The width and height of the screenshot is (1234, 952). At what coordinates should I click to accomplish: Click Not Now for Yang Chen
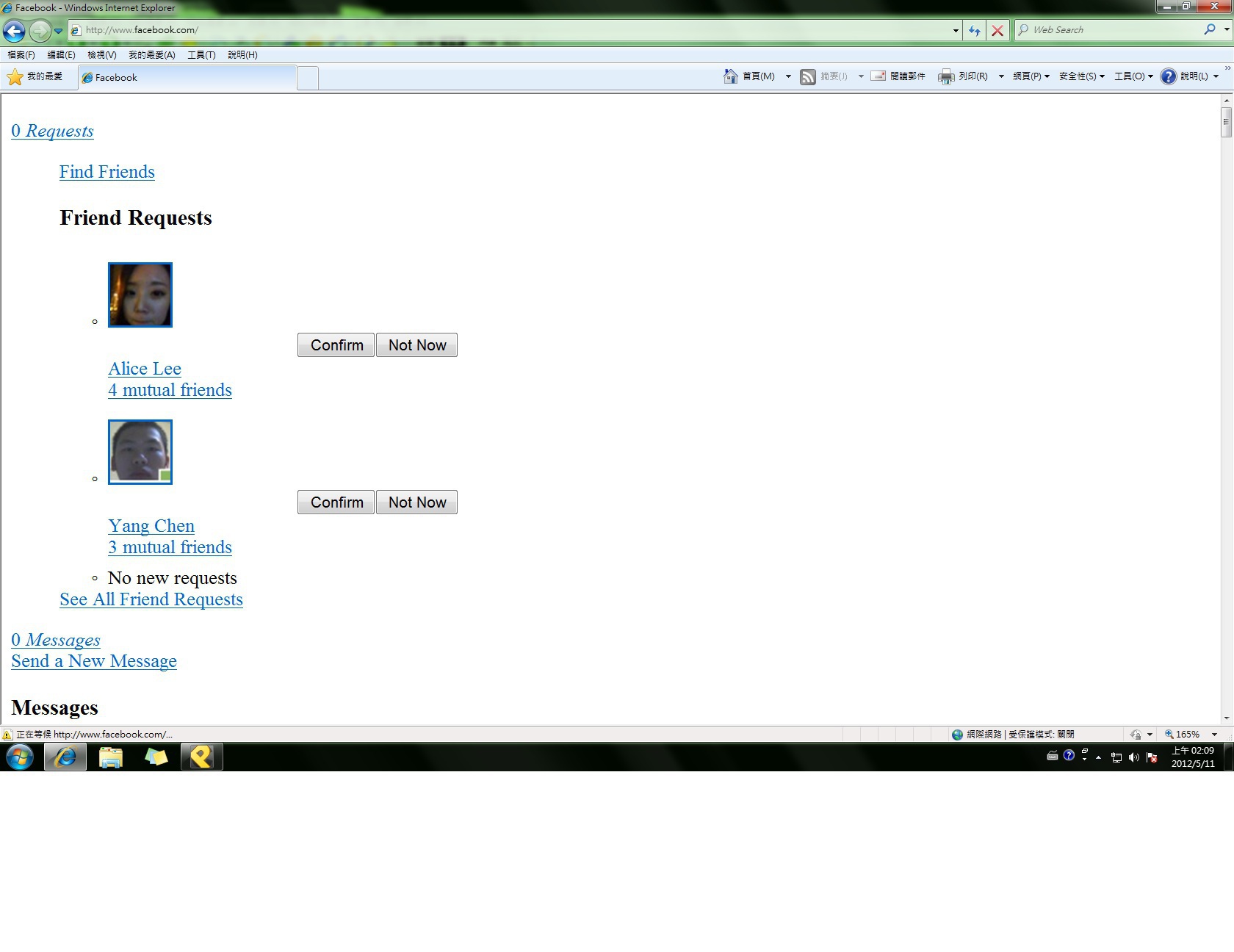(x=417, y=502)
